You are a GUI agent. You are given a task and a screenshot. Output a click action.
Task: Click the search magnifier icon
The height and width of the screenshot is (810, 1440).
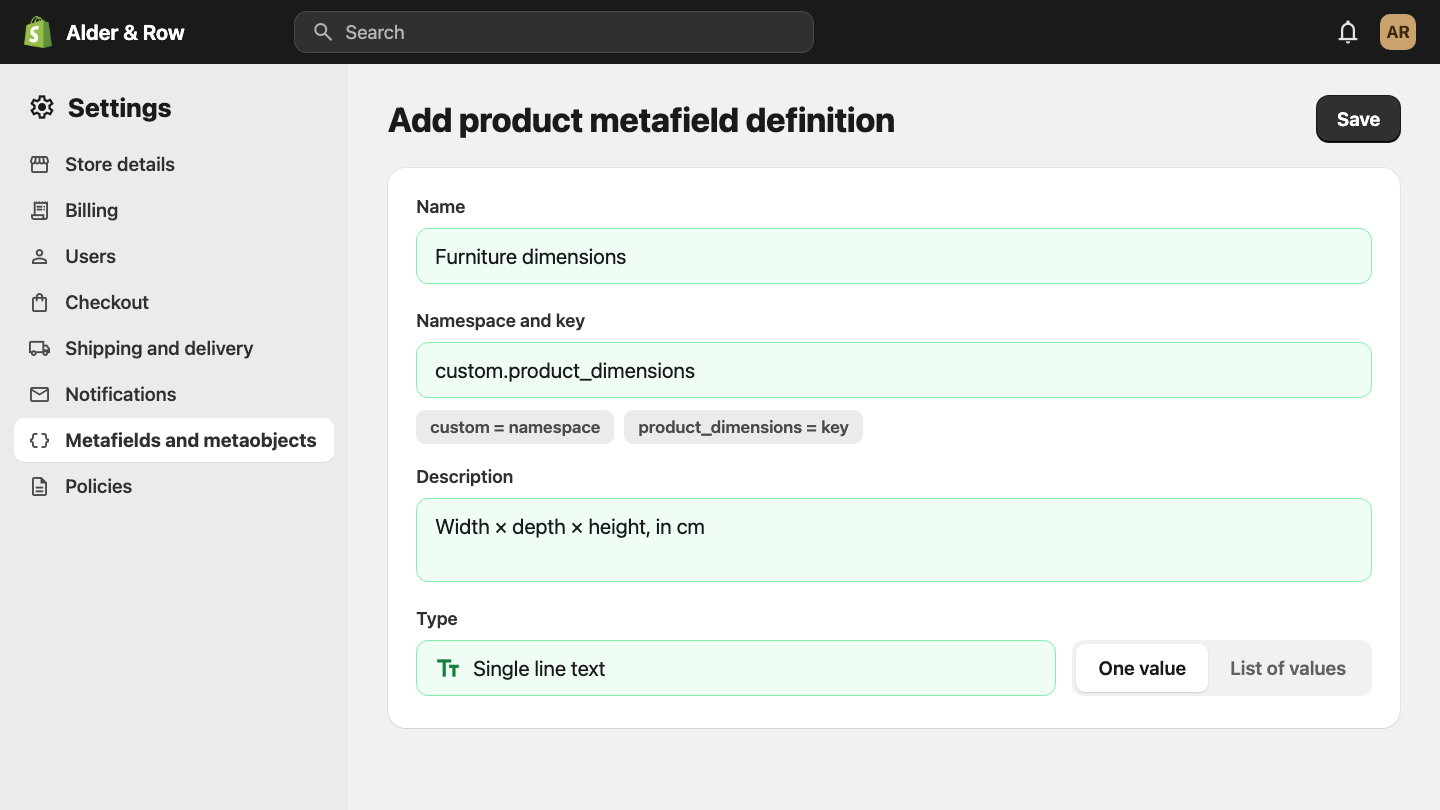coord(322,32)
